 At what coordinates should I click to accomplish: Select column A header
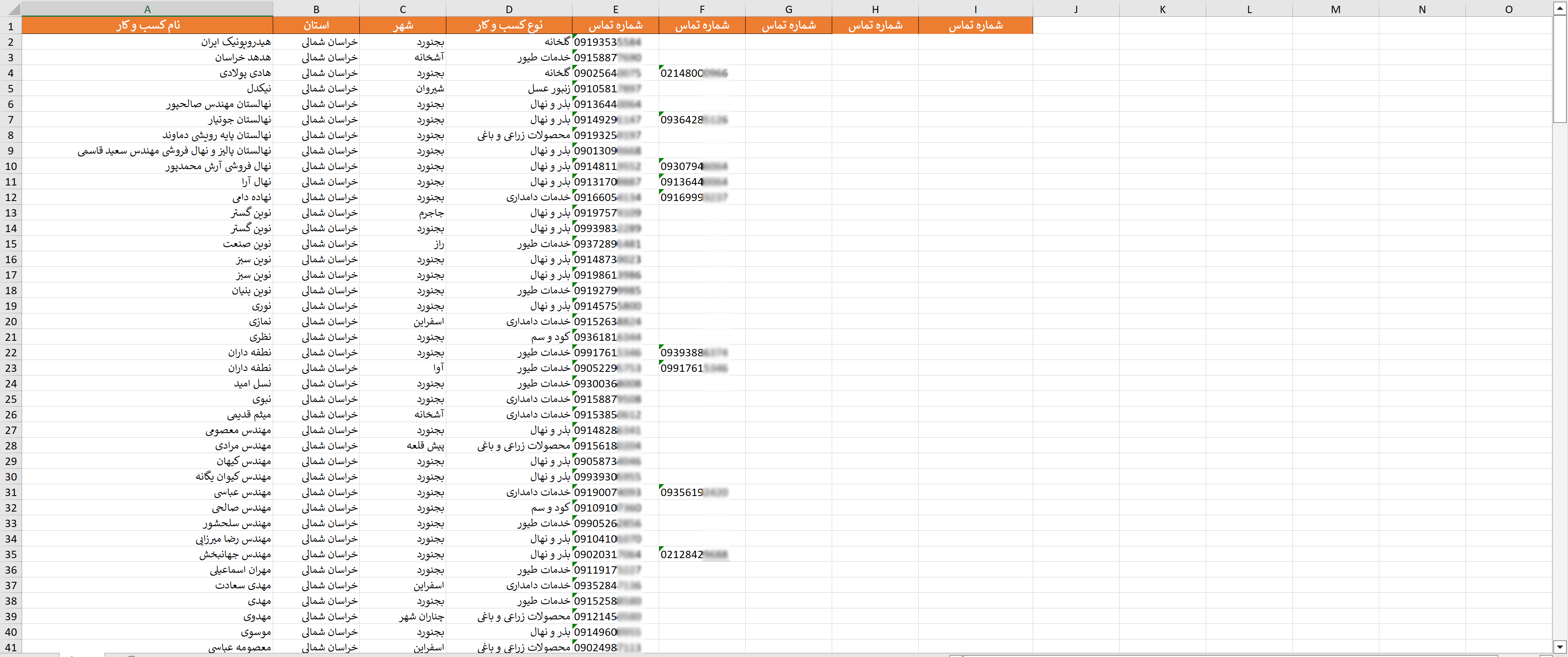(x=147, y=9)
